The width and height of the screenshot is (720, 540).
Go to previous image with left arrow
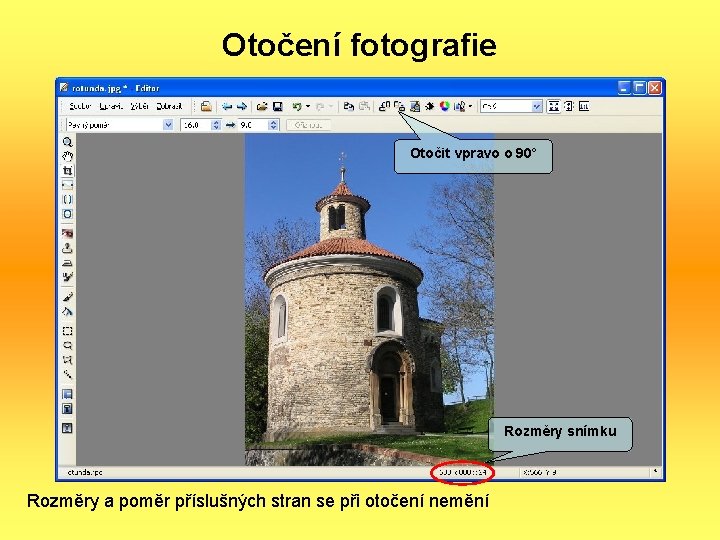tap(227, 107)
